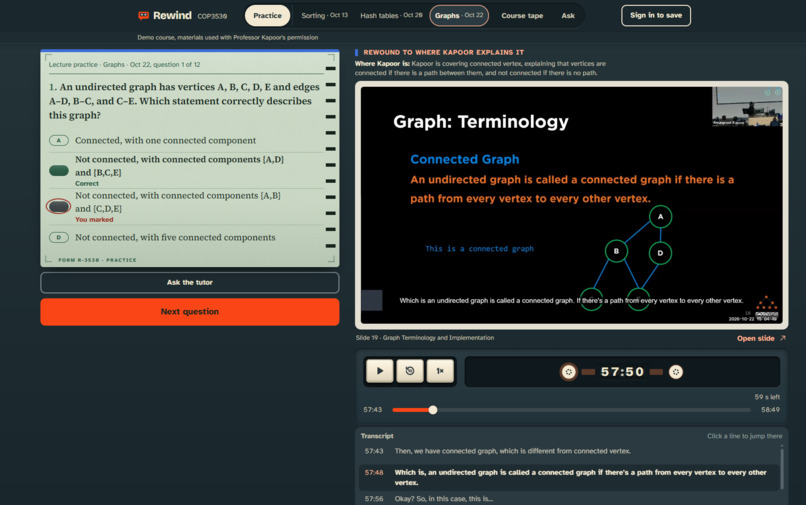
Task: Click the clip seek slider handle
Action: [433, 410]
